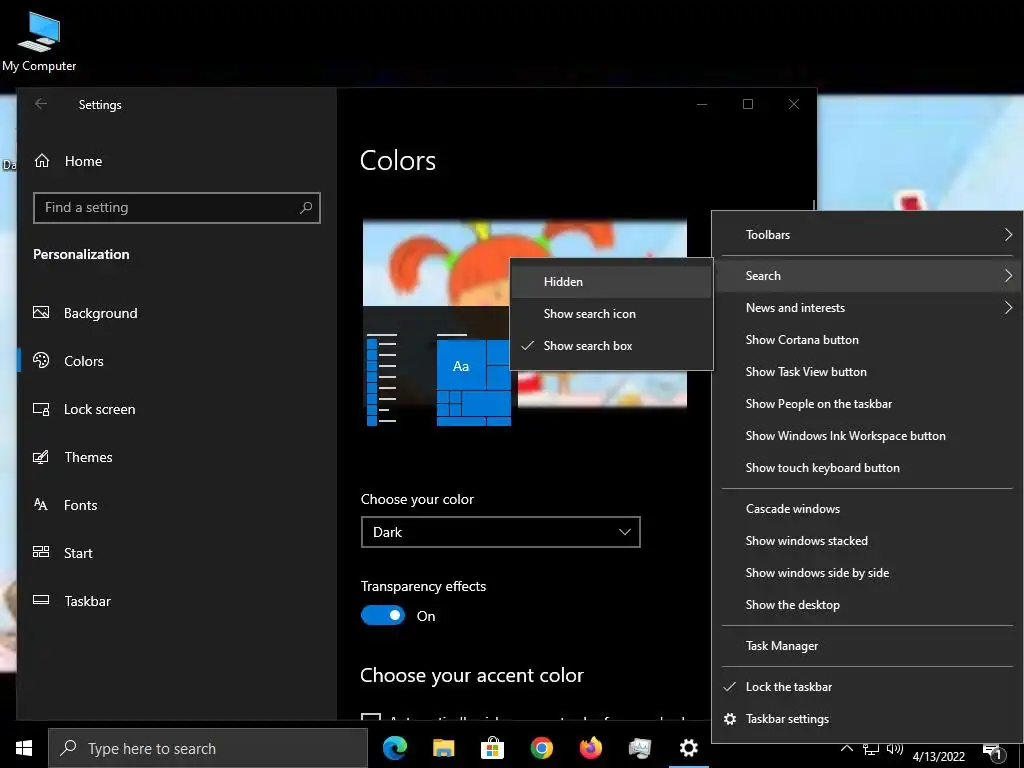Open the My Computer desktop icon
The height and width of the screenshot is (768, 1024).
pos(39,40)
